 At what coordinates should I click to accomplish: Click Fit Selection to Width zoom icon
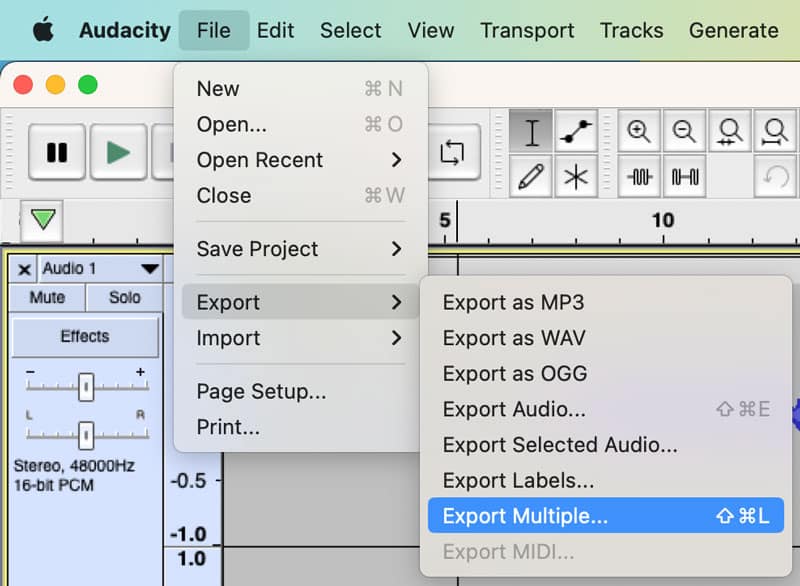click(730, 132)
